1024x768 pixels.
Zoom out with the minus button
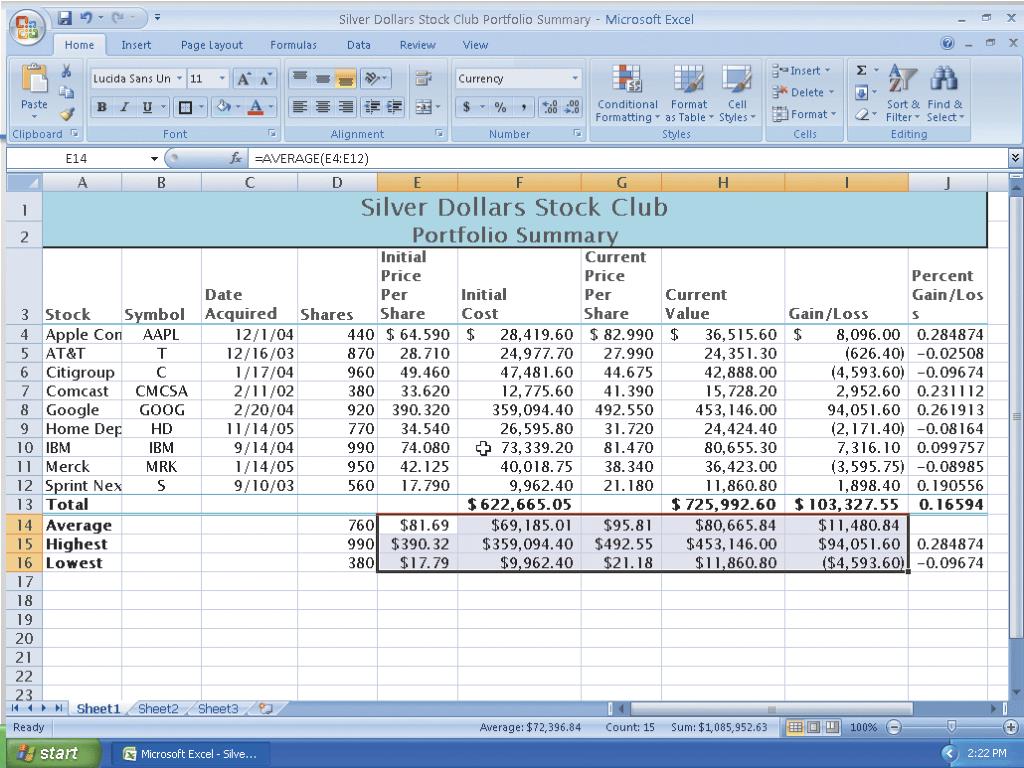(894, 727)
